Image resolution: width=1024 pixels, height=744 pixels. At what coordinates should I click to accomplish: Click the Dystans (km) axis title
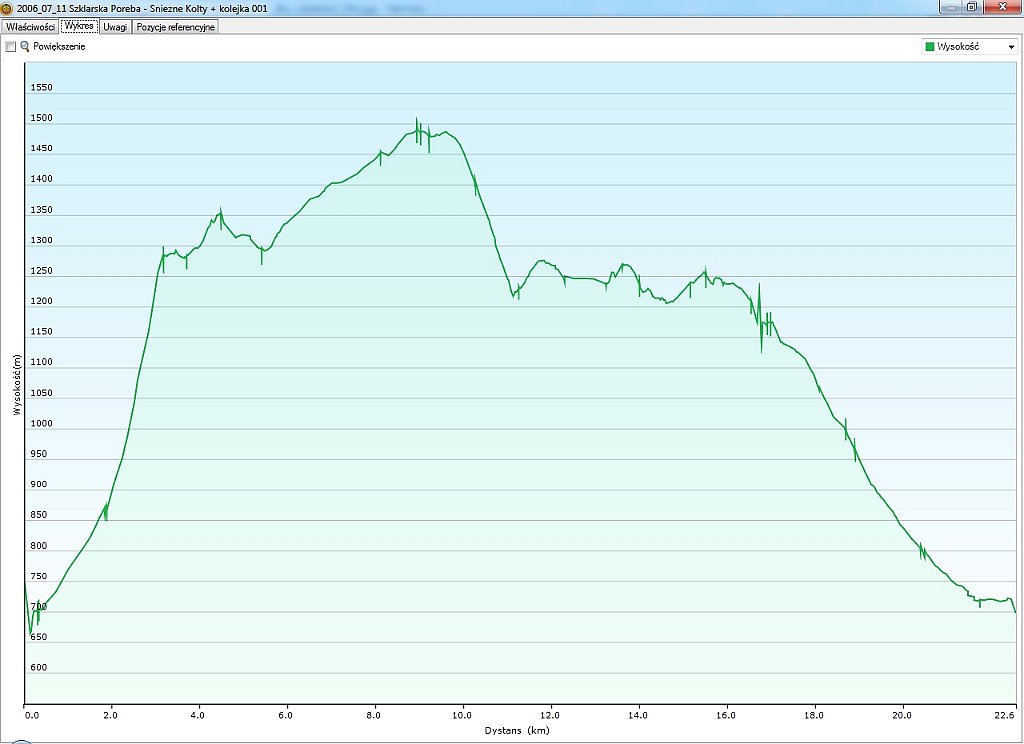tap(517, 731)
